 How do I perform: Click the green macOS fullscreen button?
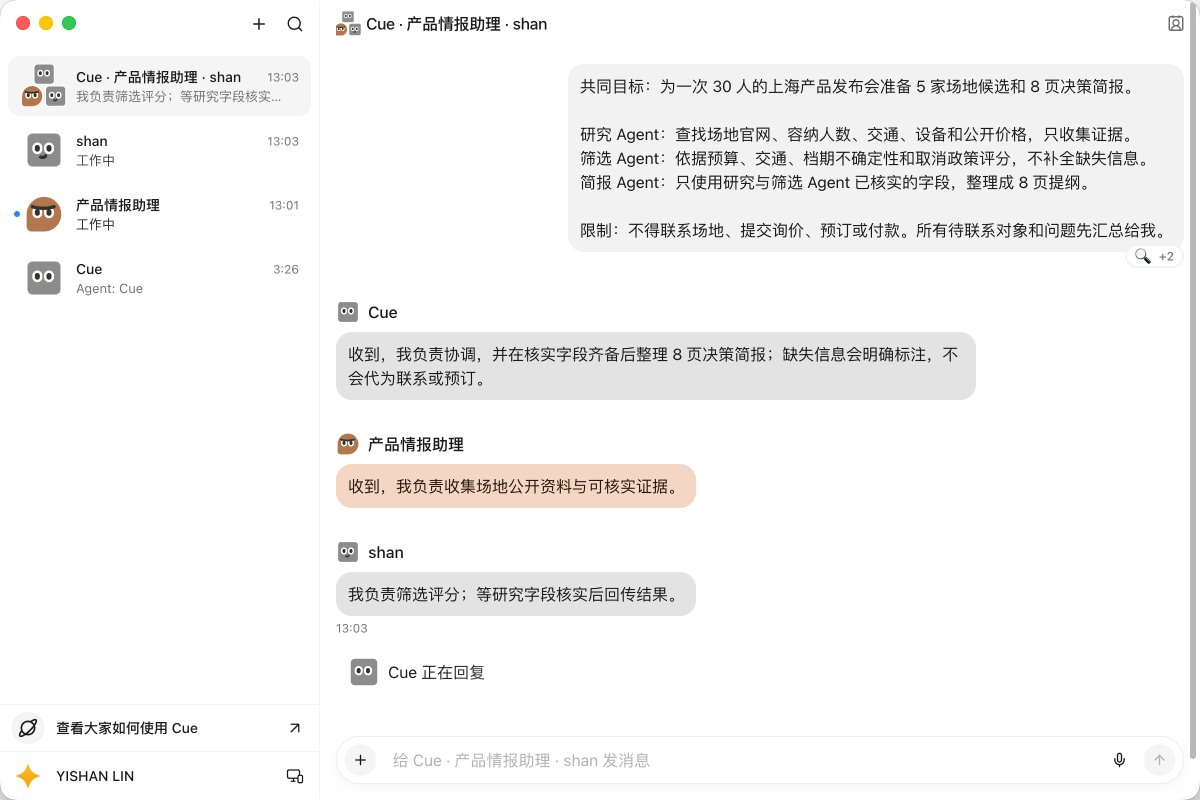coord(69,23)
